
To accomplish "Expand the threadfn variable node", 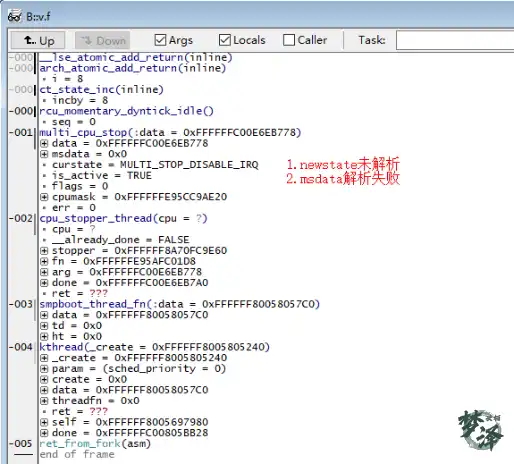I will 44,401.
